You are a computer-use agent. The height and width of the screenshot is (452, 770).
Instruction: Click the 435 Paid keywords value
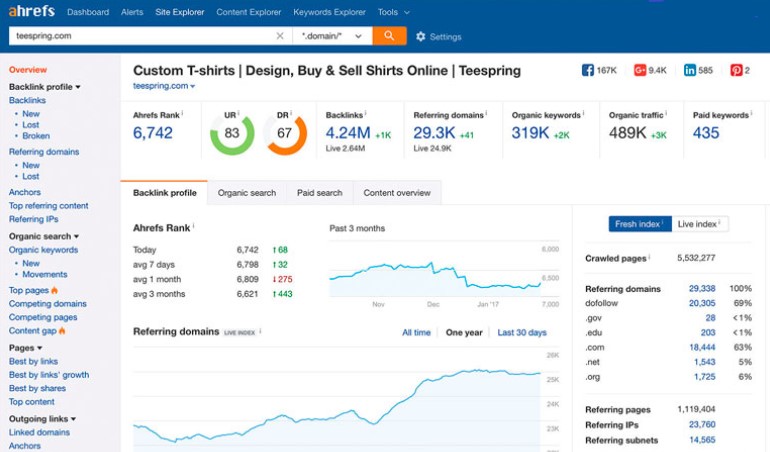click(x=706, y=133)
